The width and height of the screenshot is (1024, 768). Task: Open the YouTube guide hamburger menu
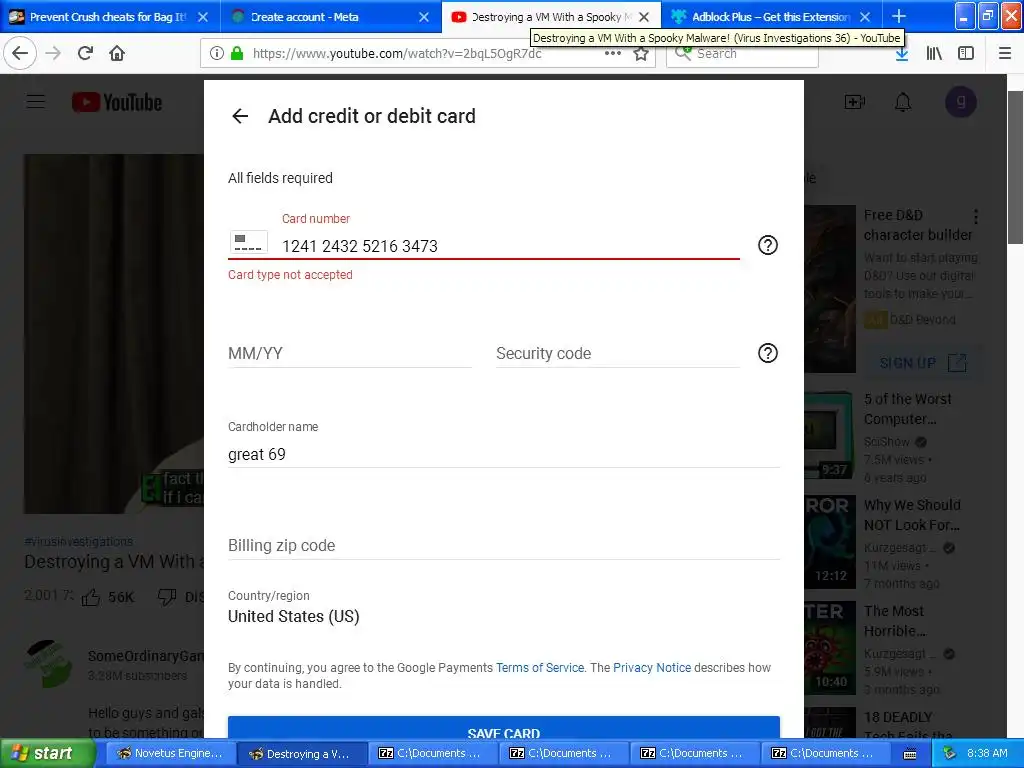36,102
